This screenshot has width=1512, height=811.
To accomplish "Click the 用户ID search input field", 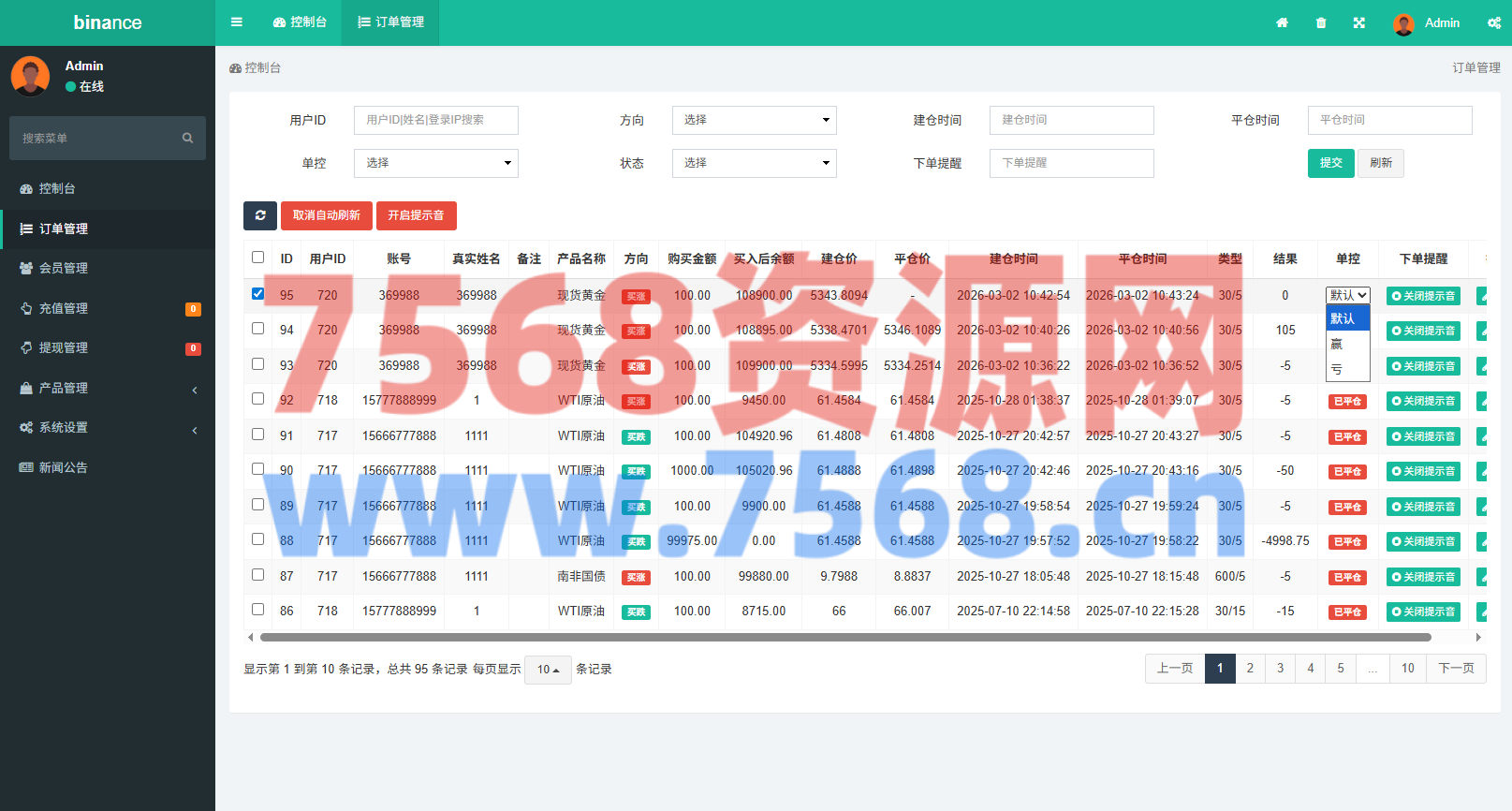I will [435, 120].
